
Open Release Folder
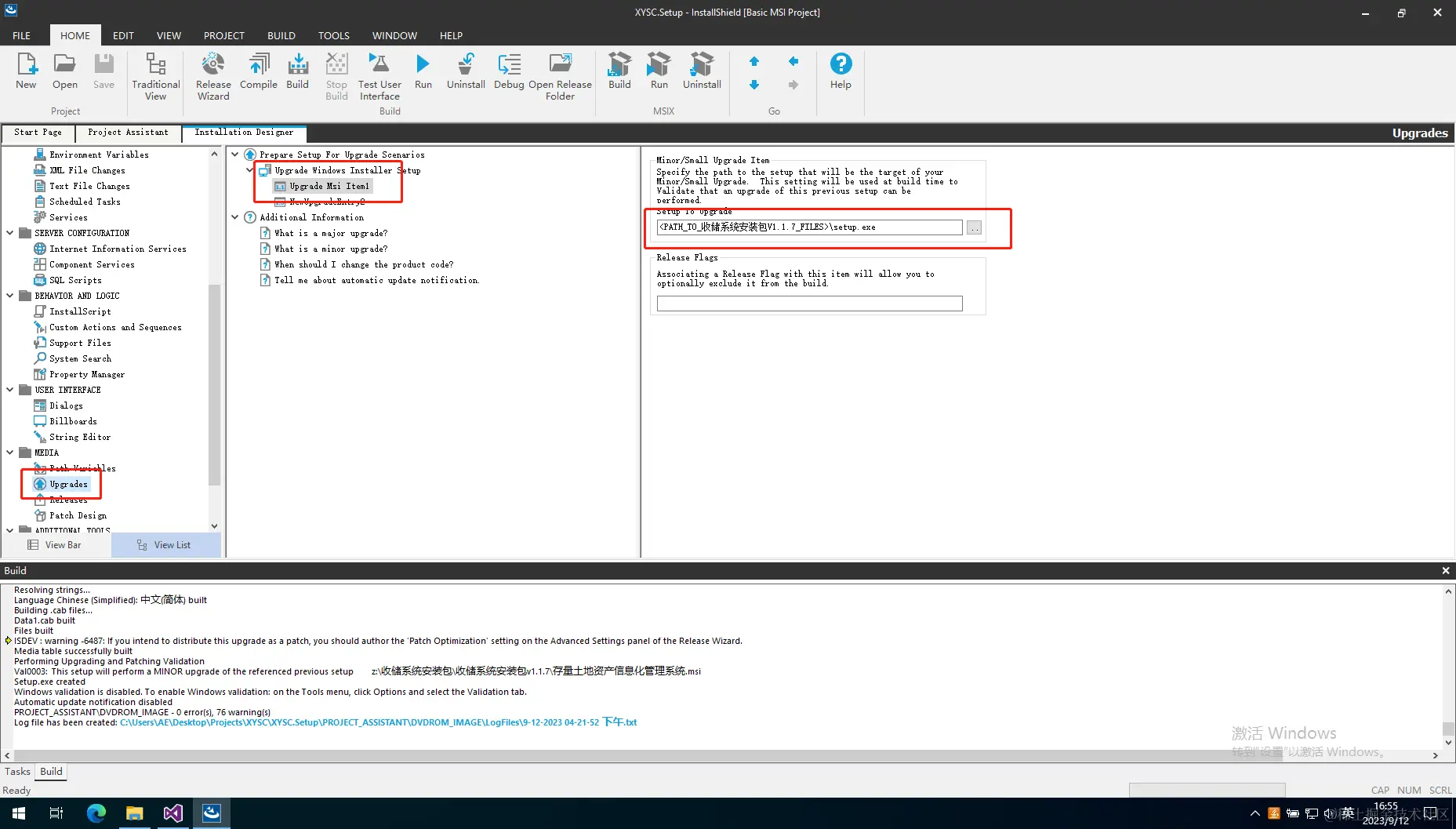560,76
